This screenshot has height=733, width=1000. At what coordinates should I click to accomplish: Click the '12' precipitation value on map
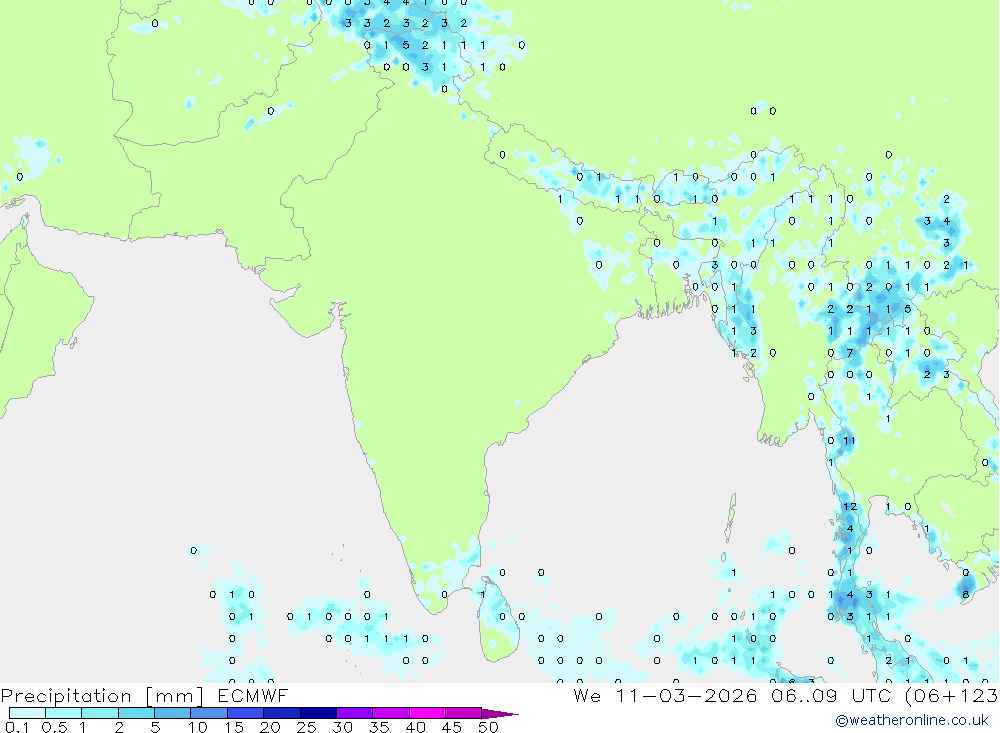849,507
